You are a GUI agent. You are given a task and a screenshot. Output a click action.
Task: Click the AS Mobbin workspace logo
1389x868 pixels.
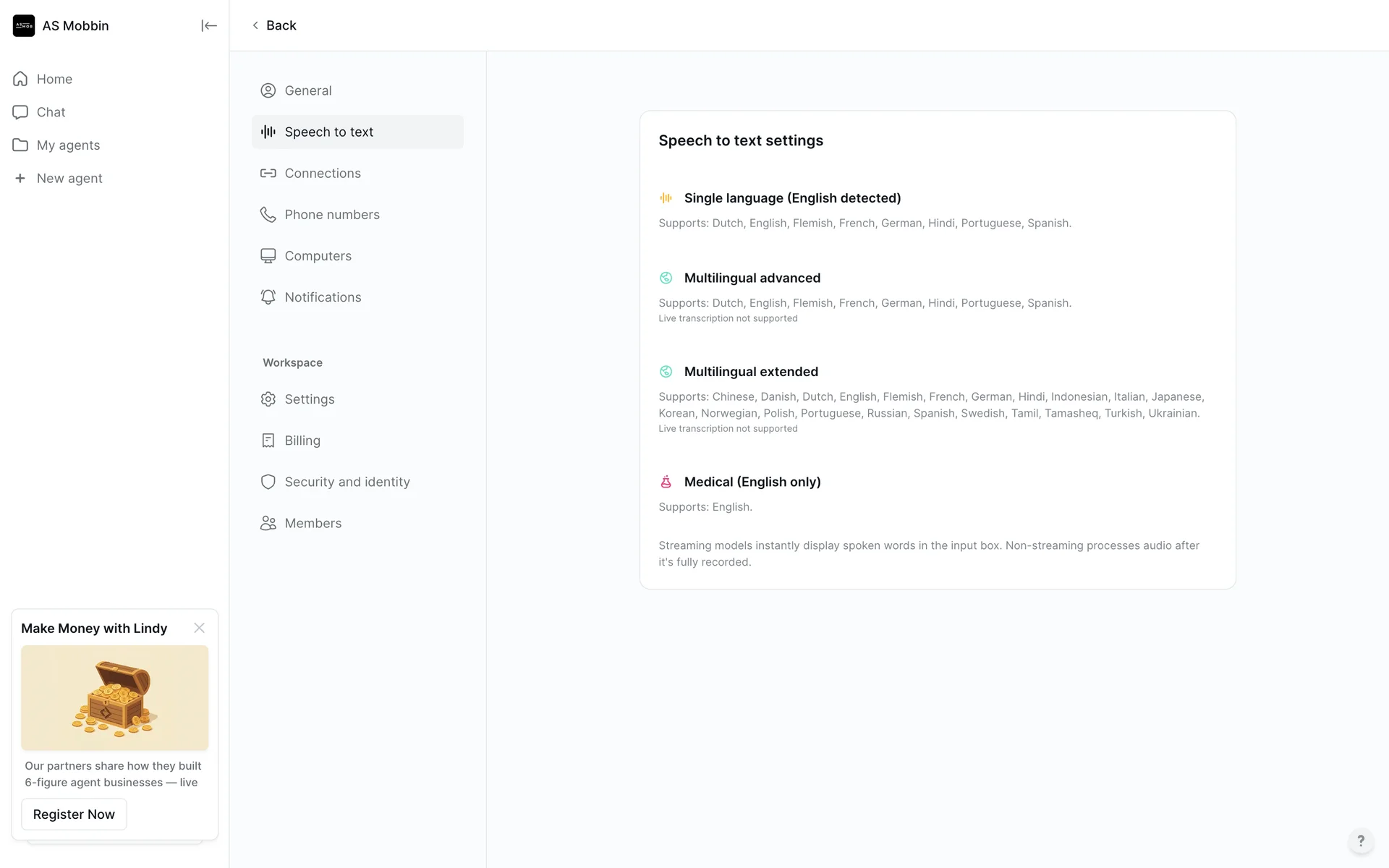(24, 25)
